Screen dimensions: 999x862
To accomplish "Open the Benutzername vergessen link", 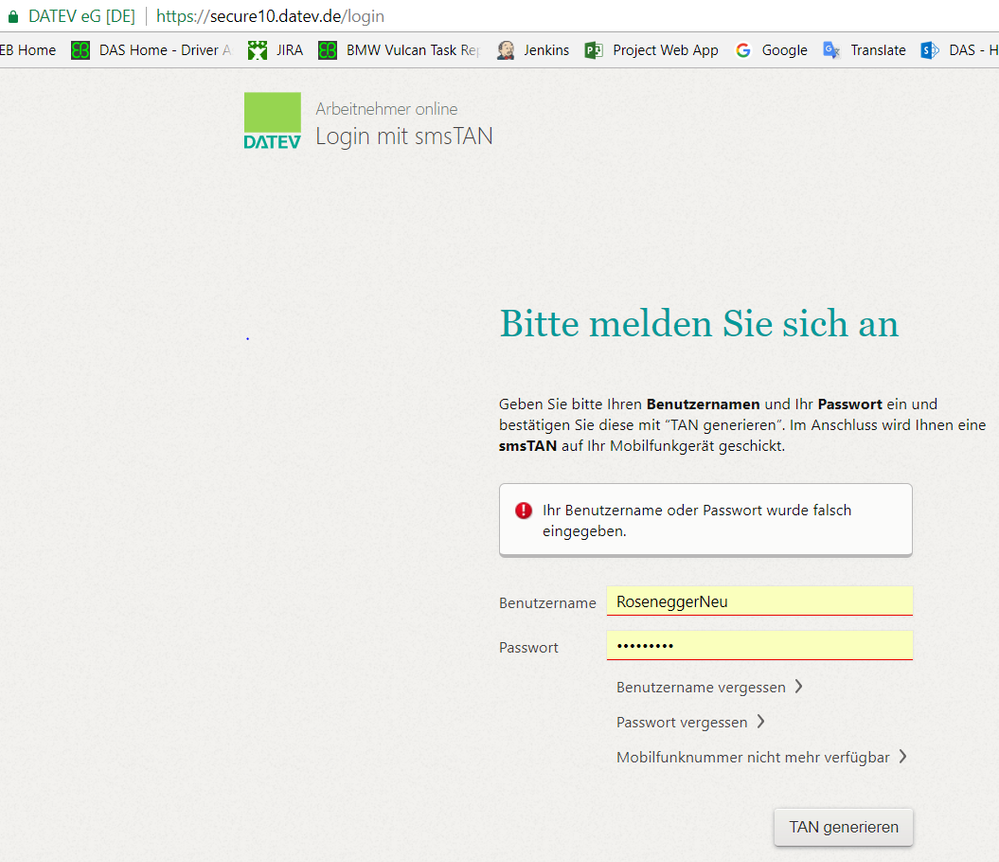I will [701, 687].
